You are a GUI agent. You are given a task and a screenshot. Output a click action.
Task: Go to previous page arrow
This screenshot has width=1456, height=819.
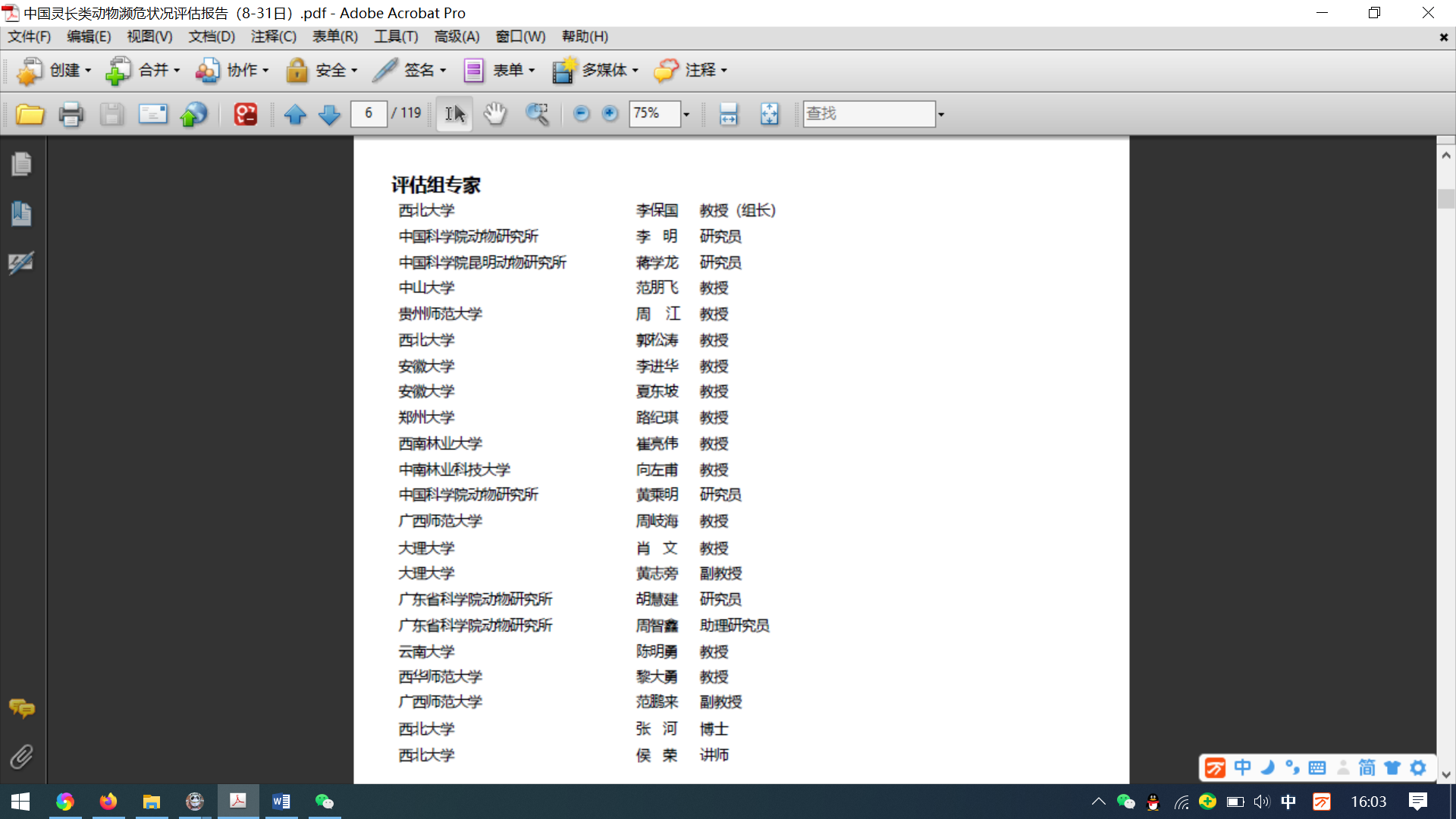[x=295, y=115]
